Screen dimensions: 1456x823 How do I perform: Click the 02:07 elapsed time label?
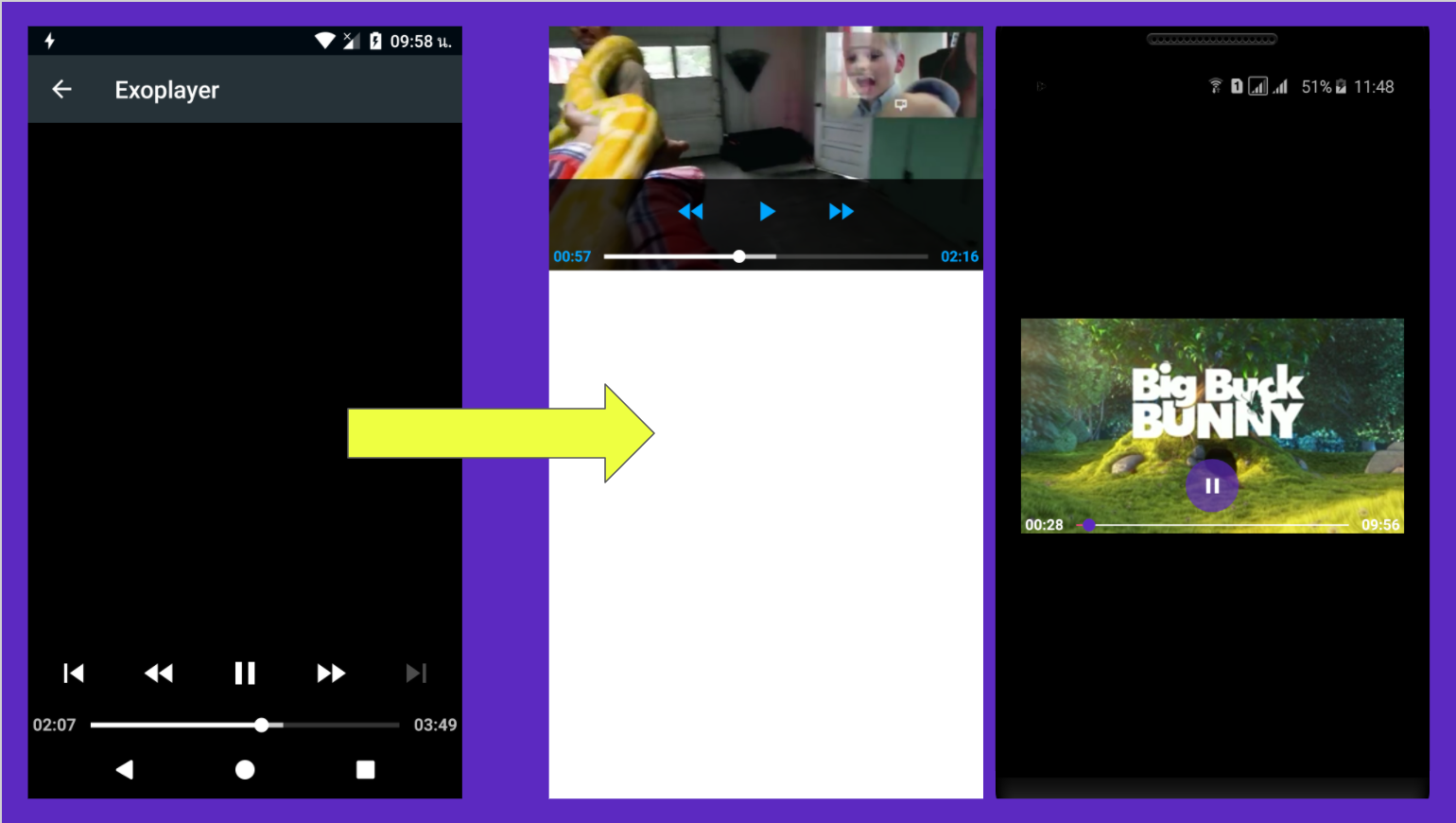(x=54, y=725)
